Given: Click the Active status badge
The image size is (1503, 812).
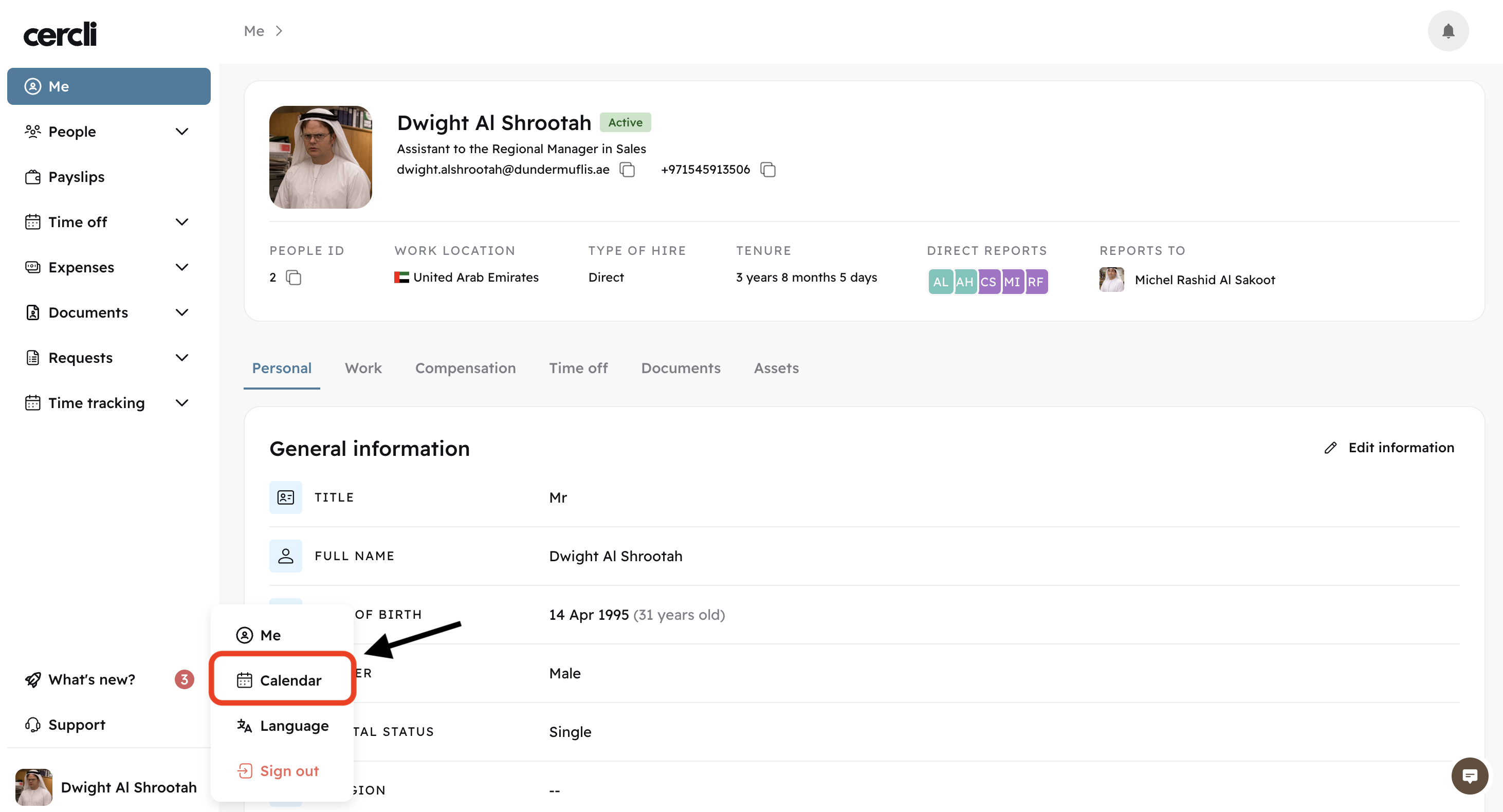Looking at the screenshot, I should click(x=625, y=122).
